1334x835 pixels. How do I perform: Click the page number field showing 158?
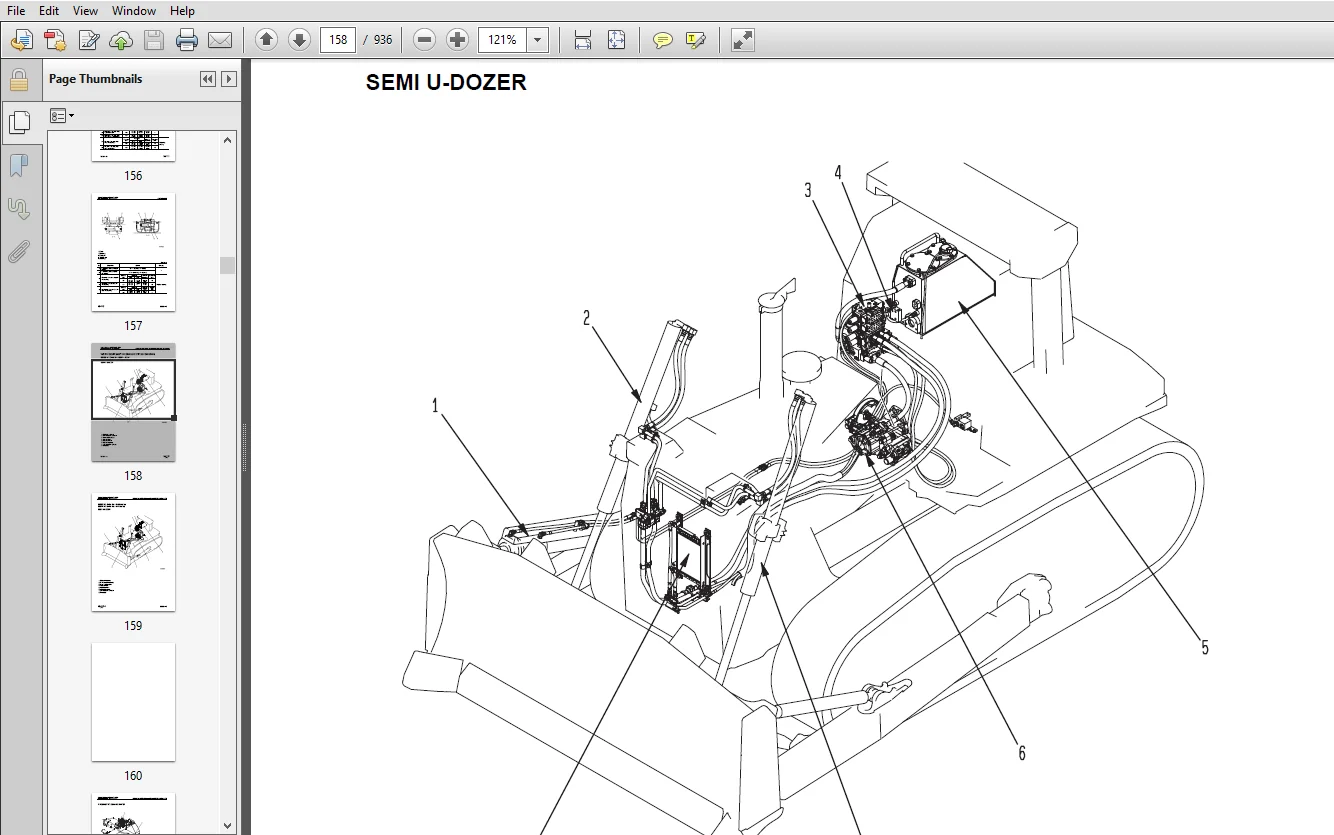point(339,40)
